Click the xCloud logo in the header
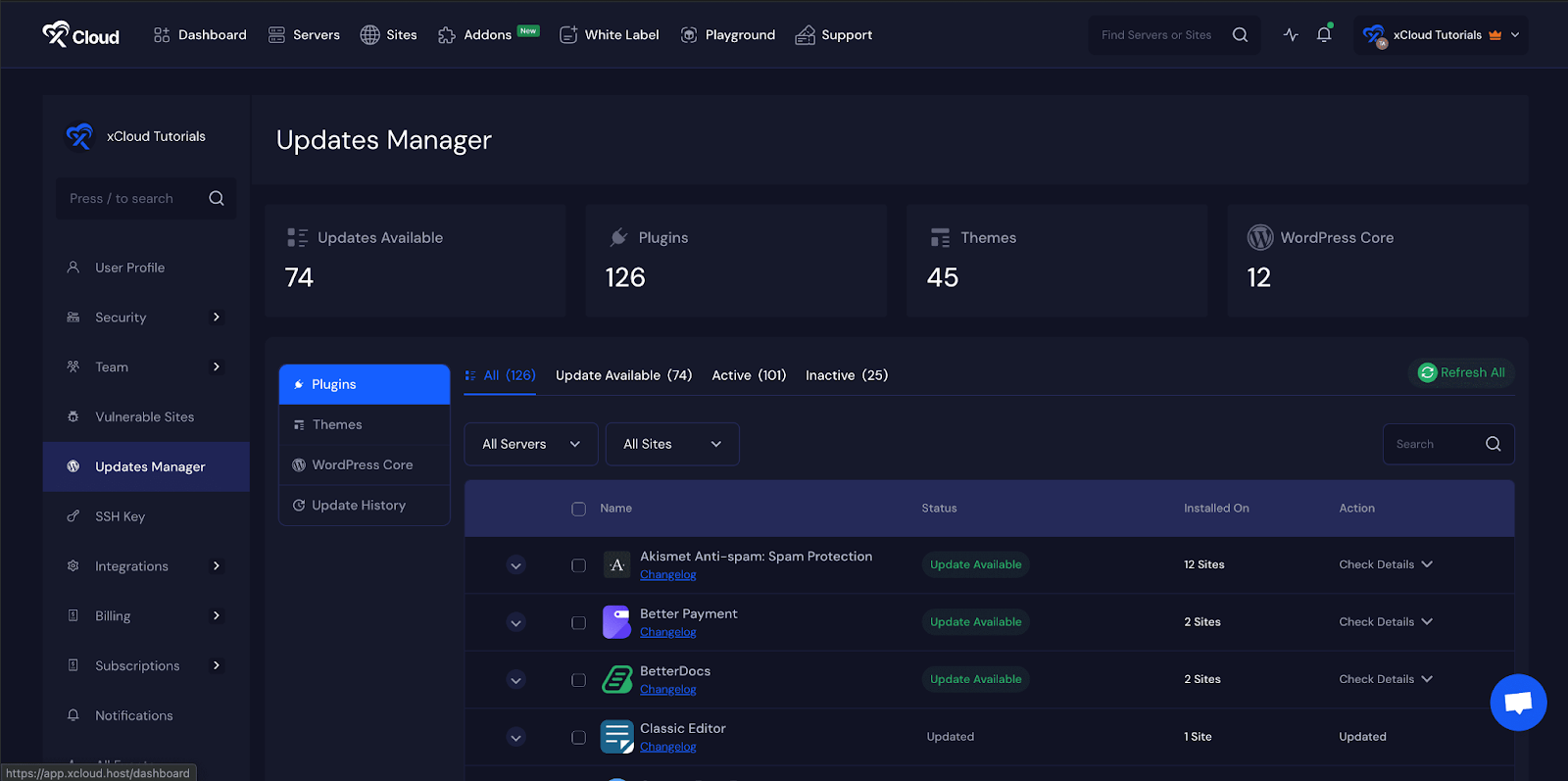This screenshot has width=1568, height=781. tap(80, 35)
